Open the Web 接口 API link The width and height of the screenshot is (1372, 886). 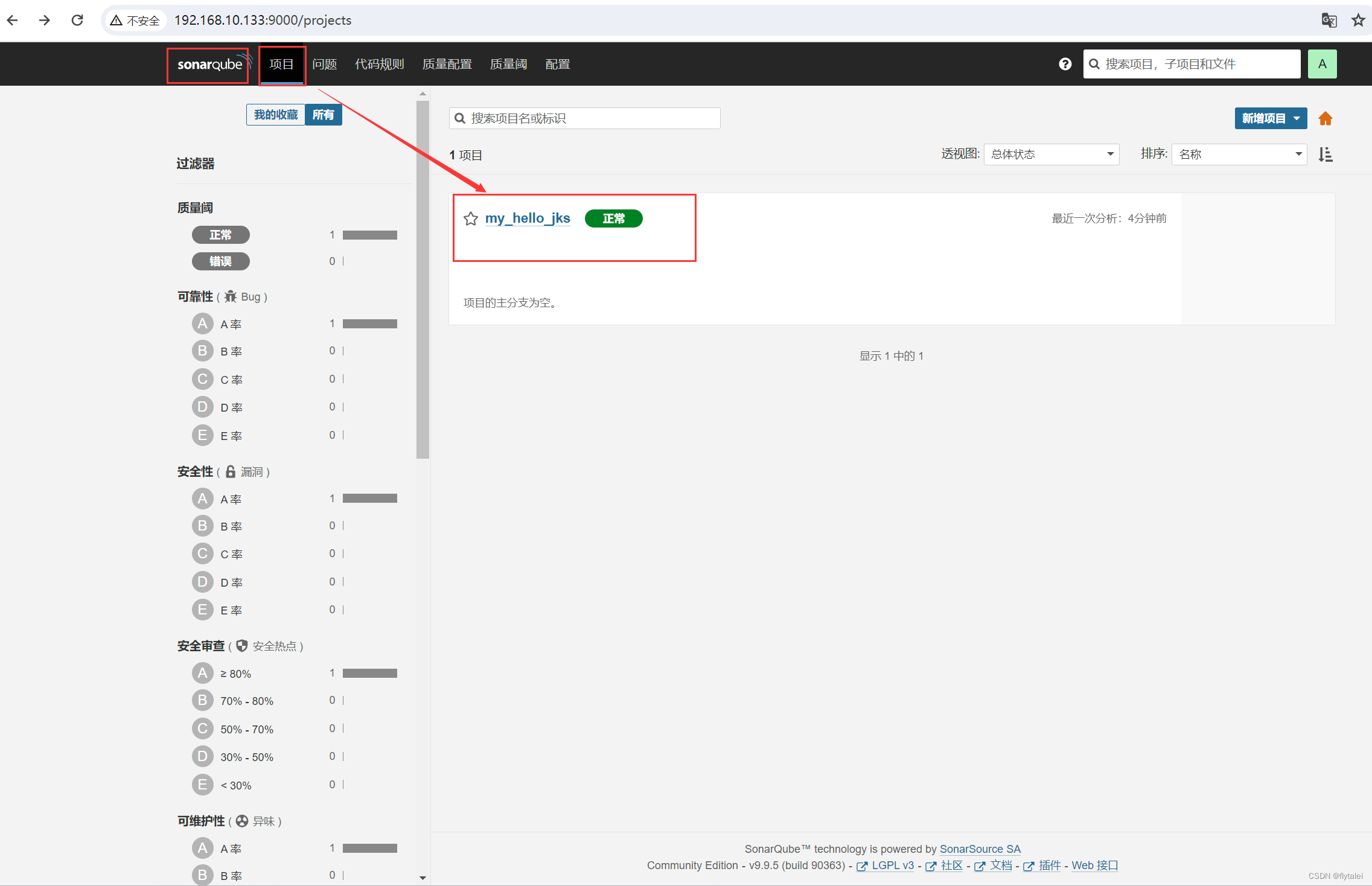(1095, 865)
